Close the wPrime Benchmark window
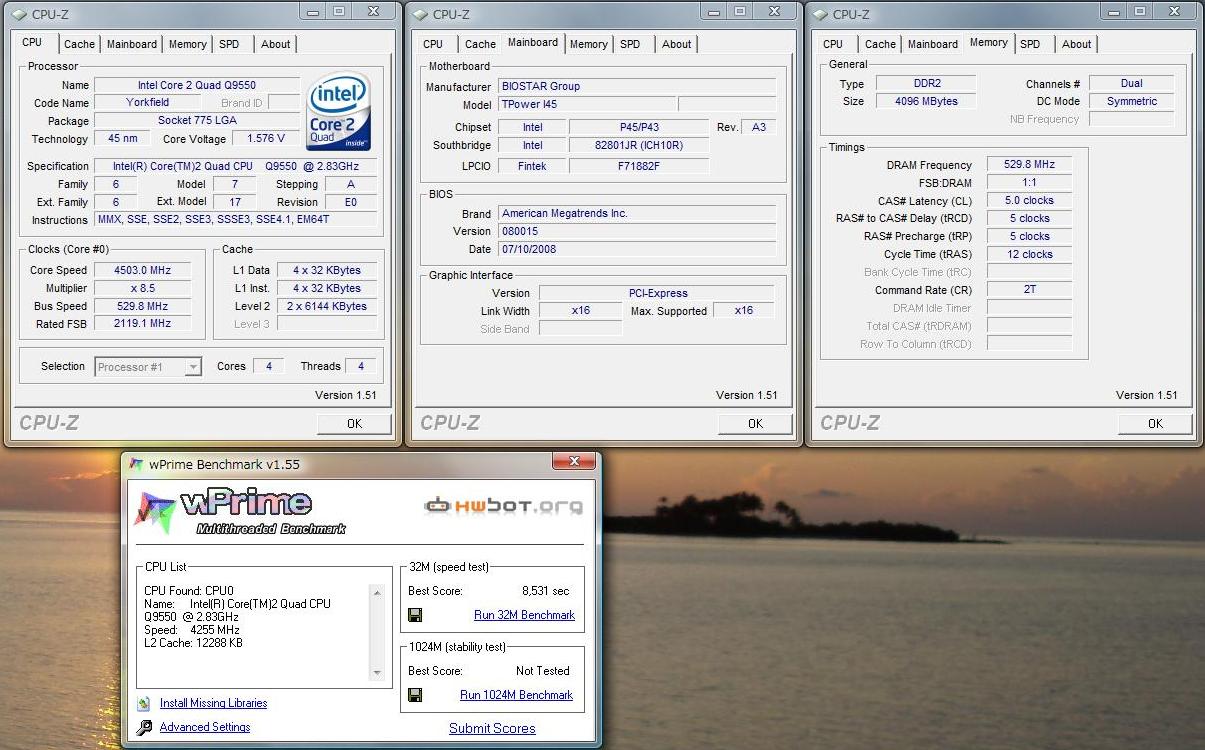The width and height of the screenshot is (1205, 750). click(574, 461)
